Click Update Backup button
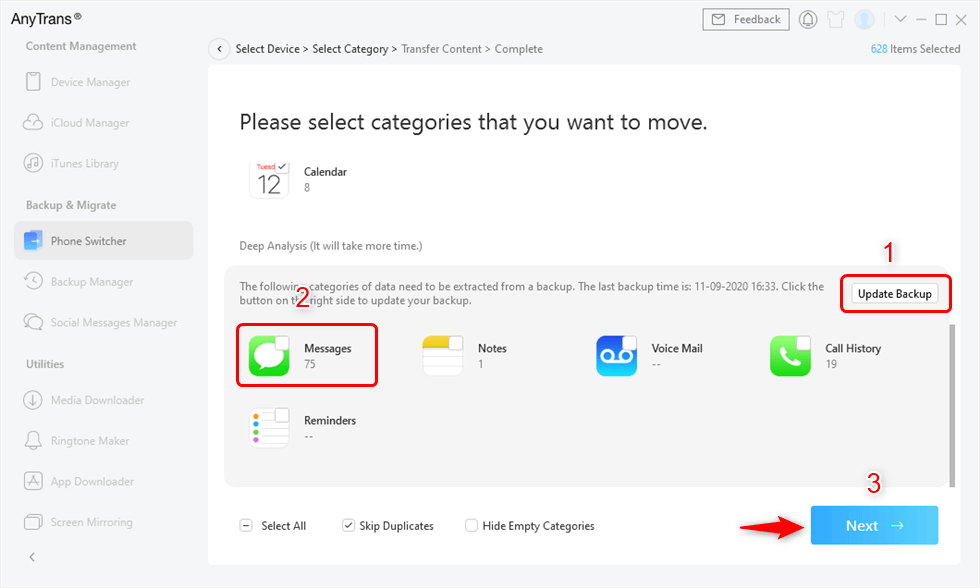Viewport: 980px width, 588px height. (894, 294)
